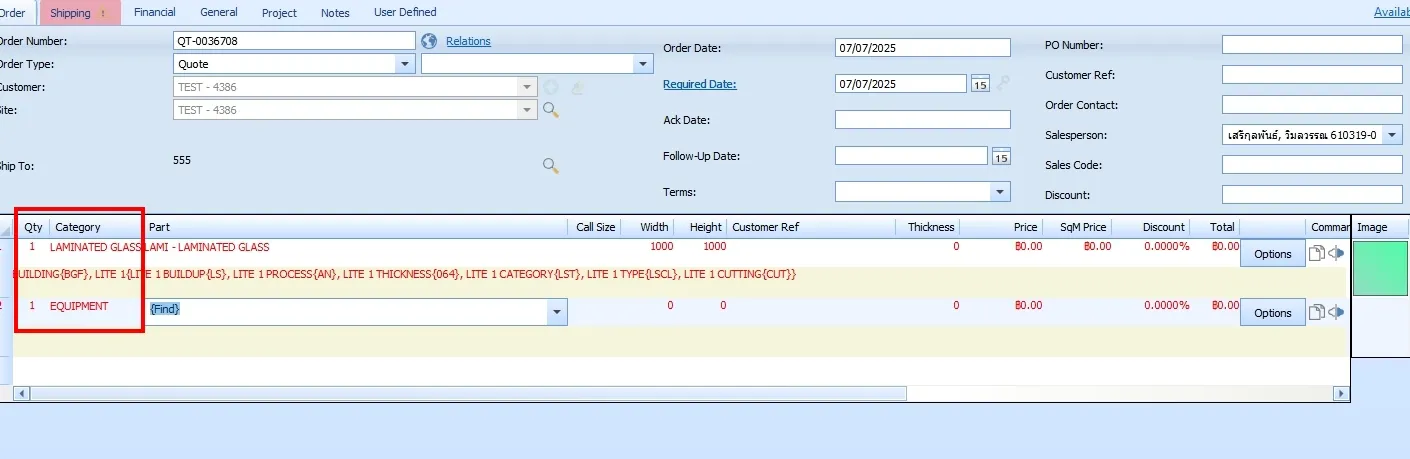1410x459 pixels.
Task: Click the Width column header
Action: coord(648,227)
